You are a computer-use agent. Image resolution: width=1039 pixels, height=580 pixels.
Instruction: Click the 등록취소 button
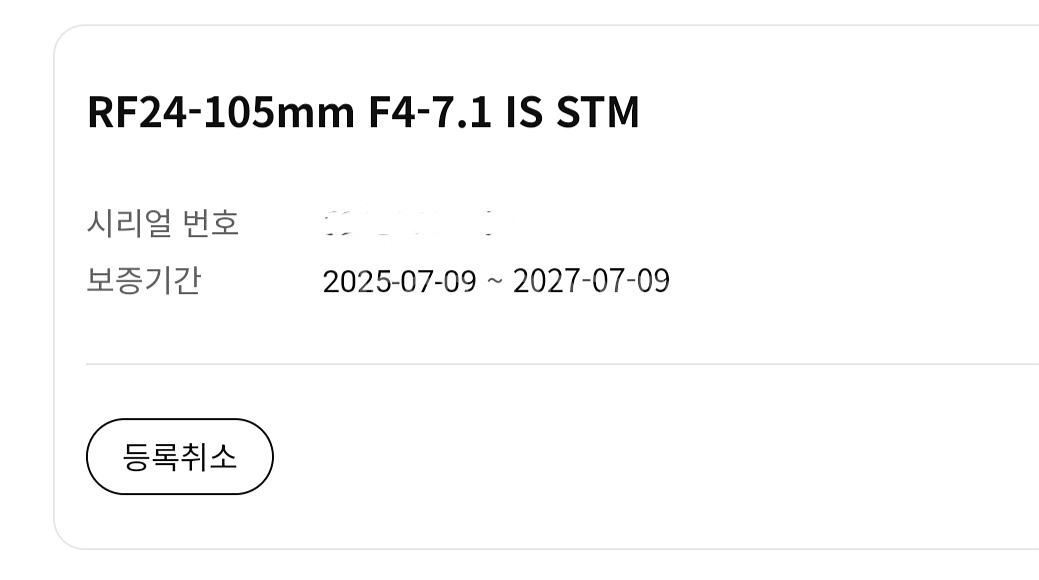click(x=180, y=457)
